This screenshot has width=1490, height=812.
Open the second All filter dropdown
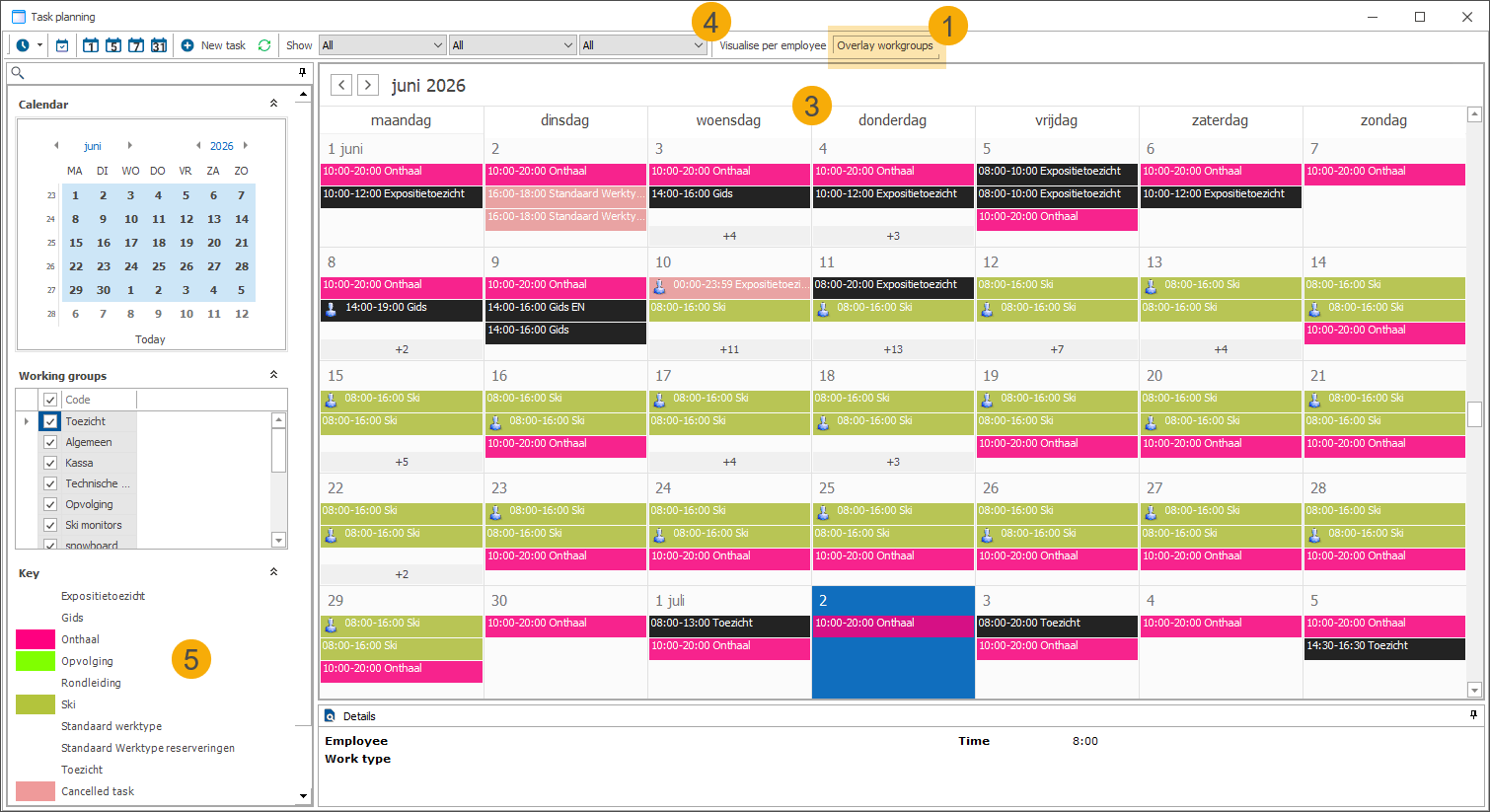512,45
